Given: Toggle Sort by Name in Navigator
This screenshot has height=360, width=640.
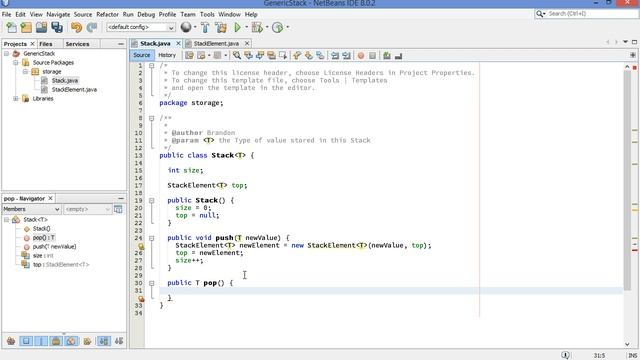Looking at the screenshot, I should click(104, 341).
